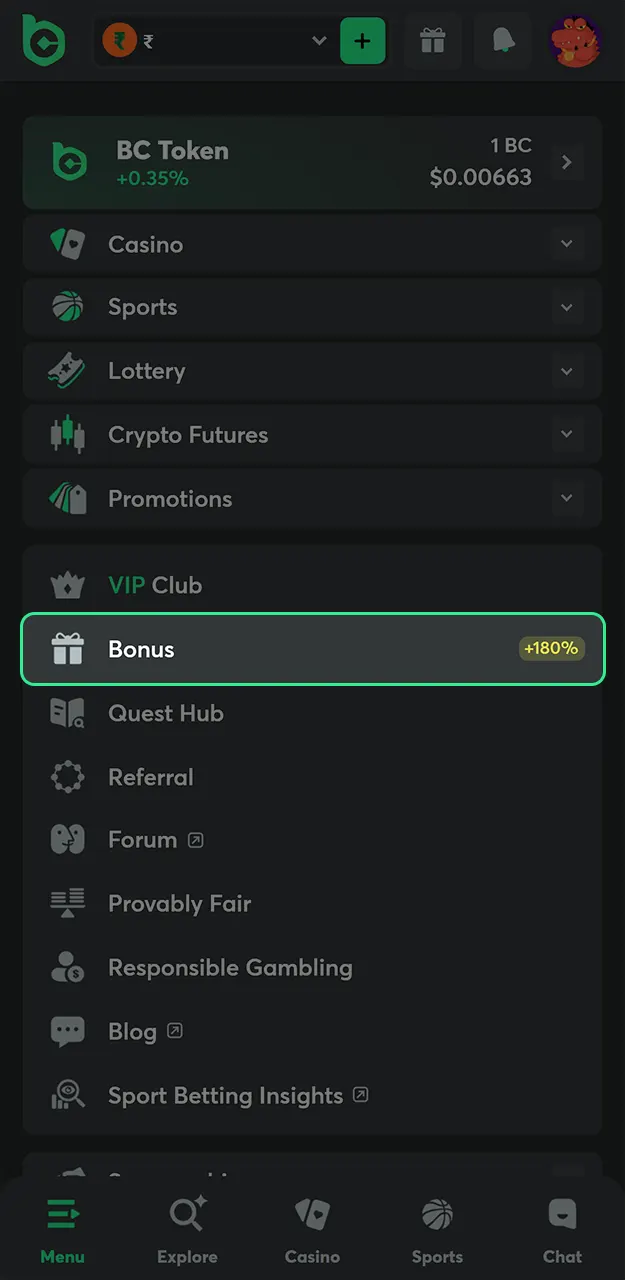Open the Chat tab in bottom navigation
The height and width of the screenshot is (1280, 625).
(x=561, y=1225)
